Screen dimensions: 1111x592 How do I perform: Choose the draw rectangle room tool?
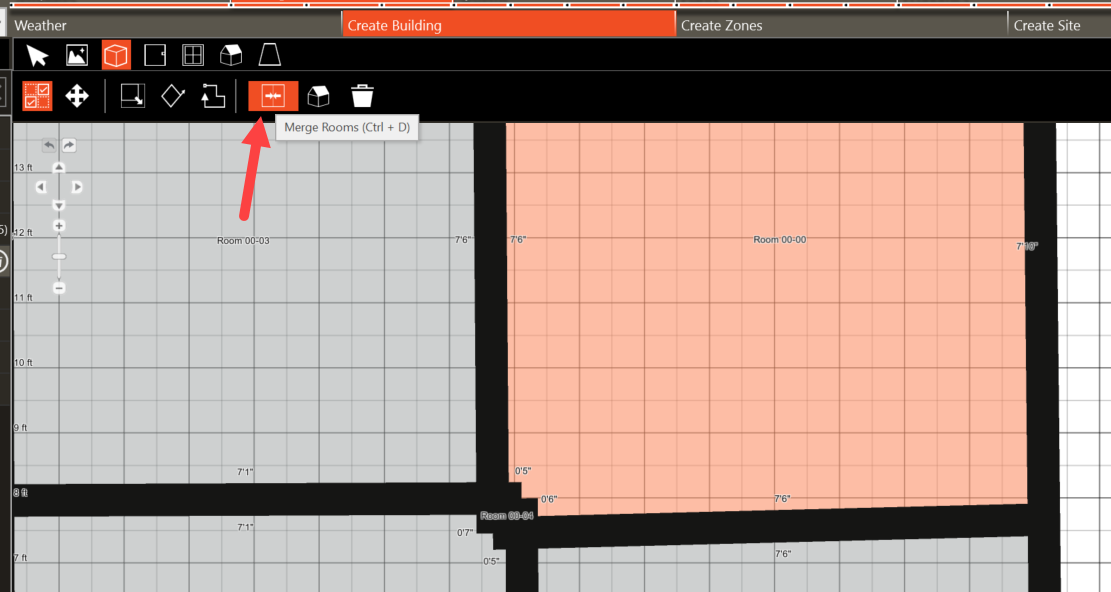(x=132, y=96)
